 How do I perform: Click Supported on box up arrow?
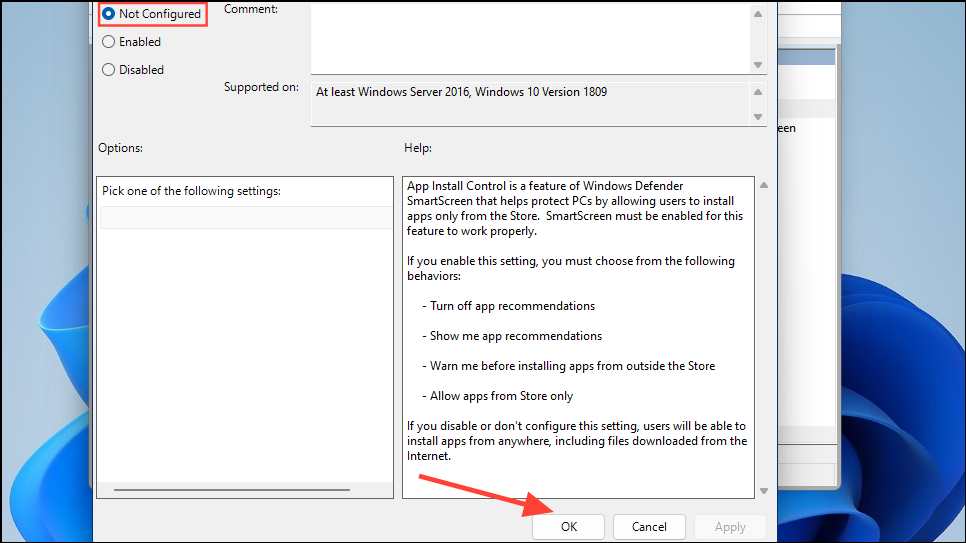(758, 92)
